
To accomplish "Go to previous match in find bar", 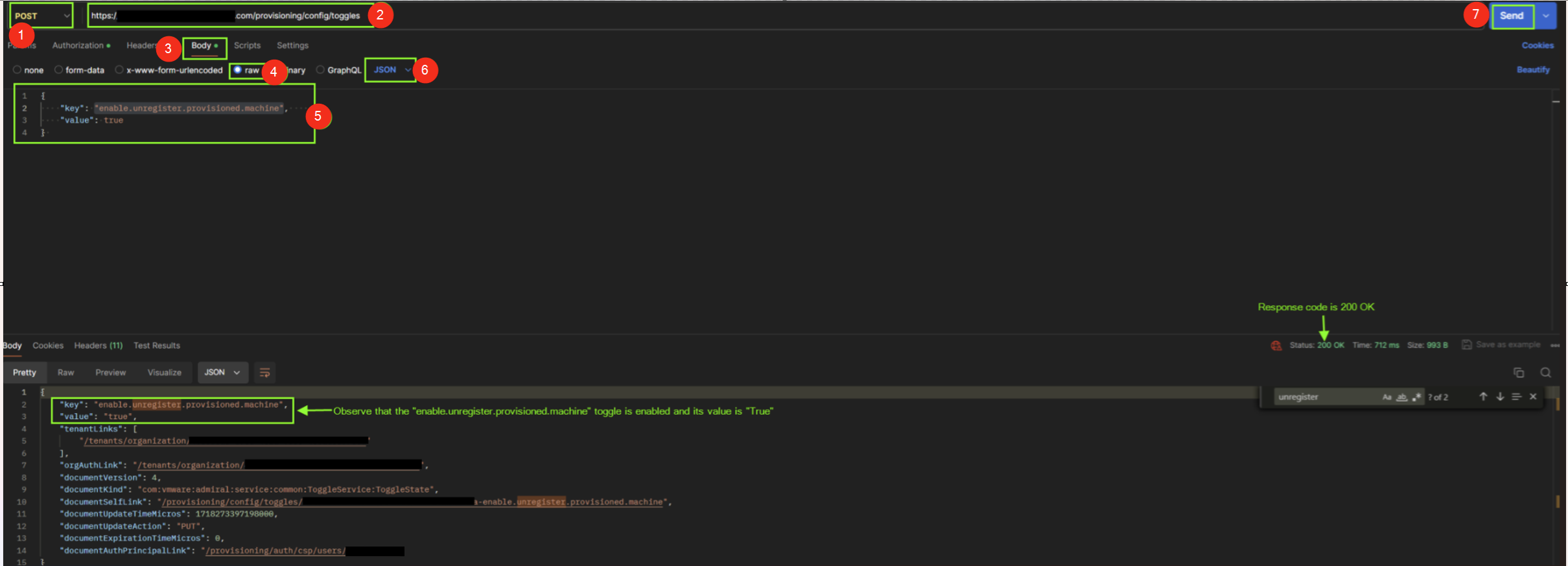I will point(1483,397).
